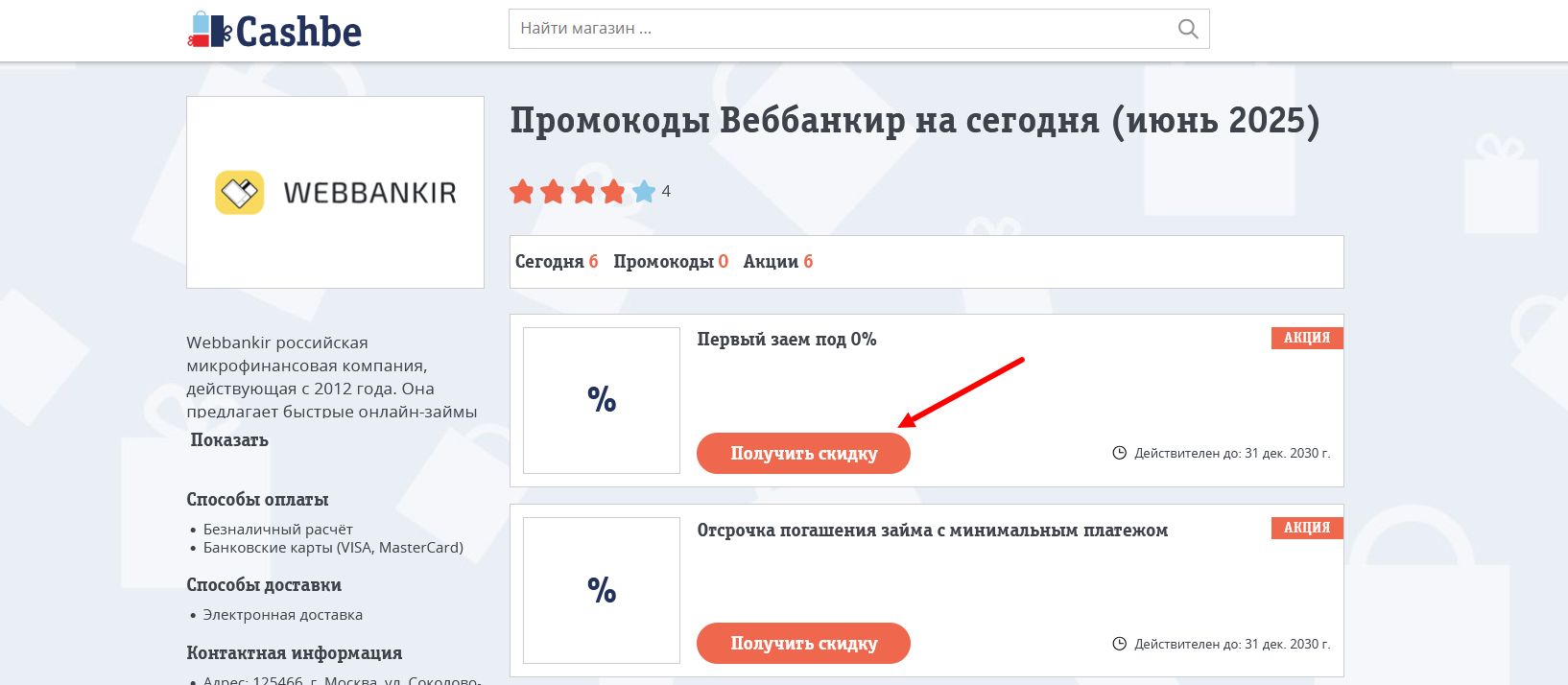Click 'Действителен до' date on 'Отсрочка погашения' offer
Viewport: 1568px width, 685px height.
point(1232,644)
